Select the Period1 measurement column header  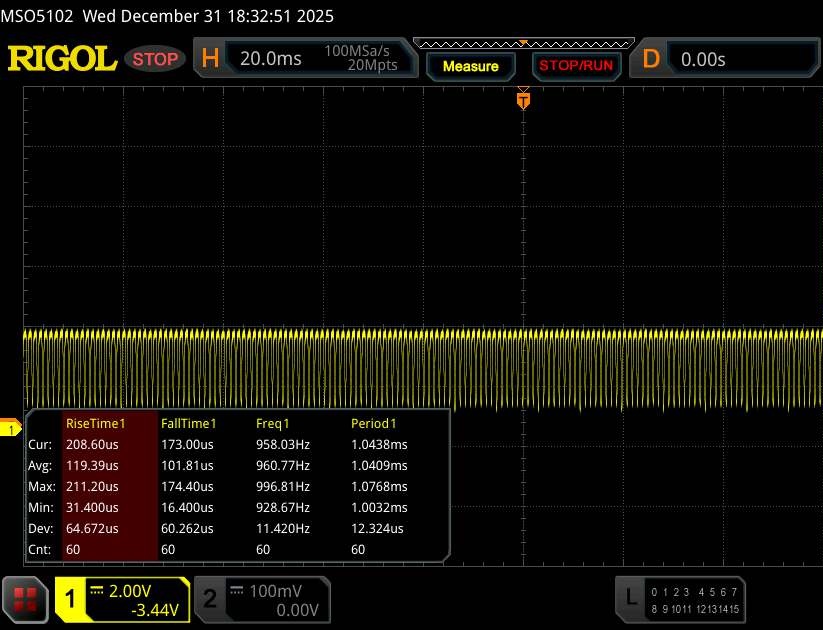(373, 424)
